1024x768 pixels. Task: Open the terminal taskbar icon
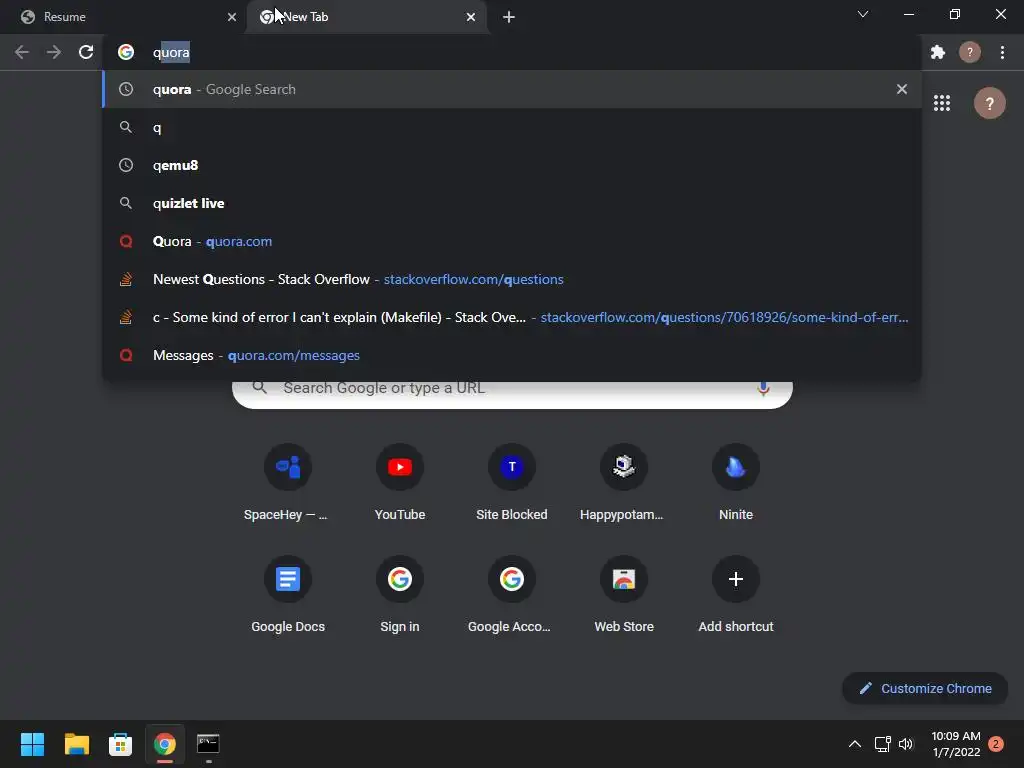click(x=208, y=744)
